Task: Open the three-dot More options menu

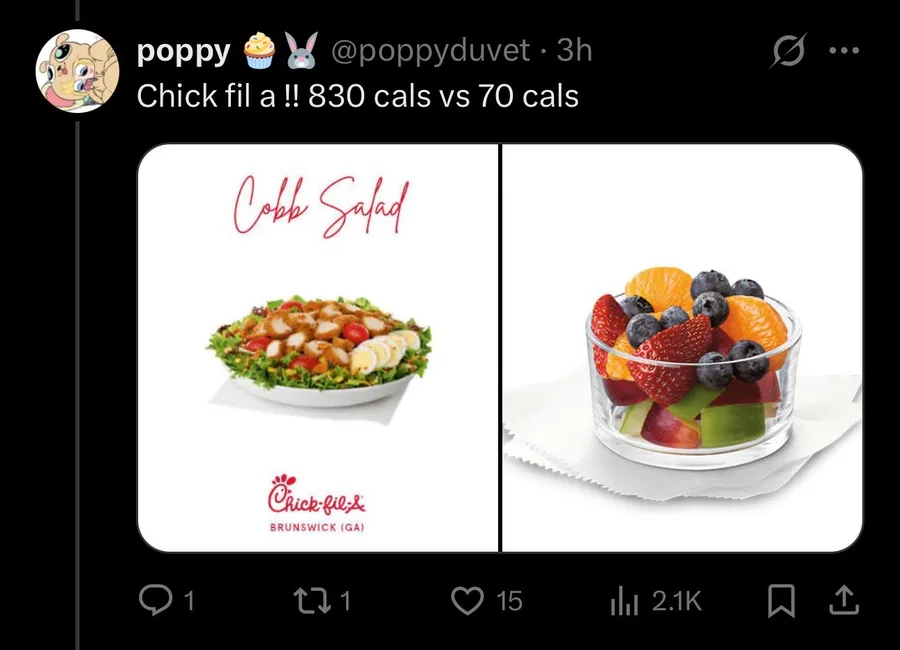Action: 845,52
